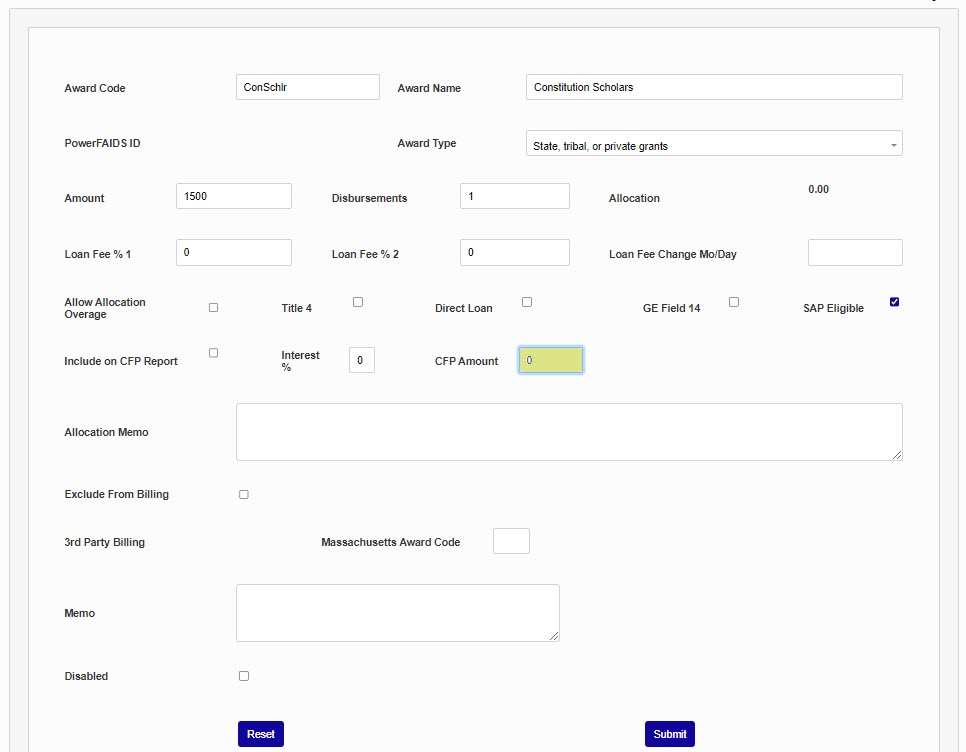Enable the GE Field 14 checkbox
966x752 pixels.
click(x=734, y=302)
